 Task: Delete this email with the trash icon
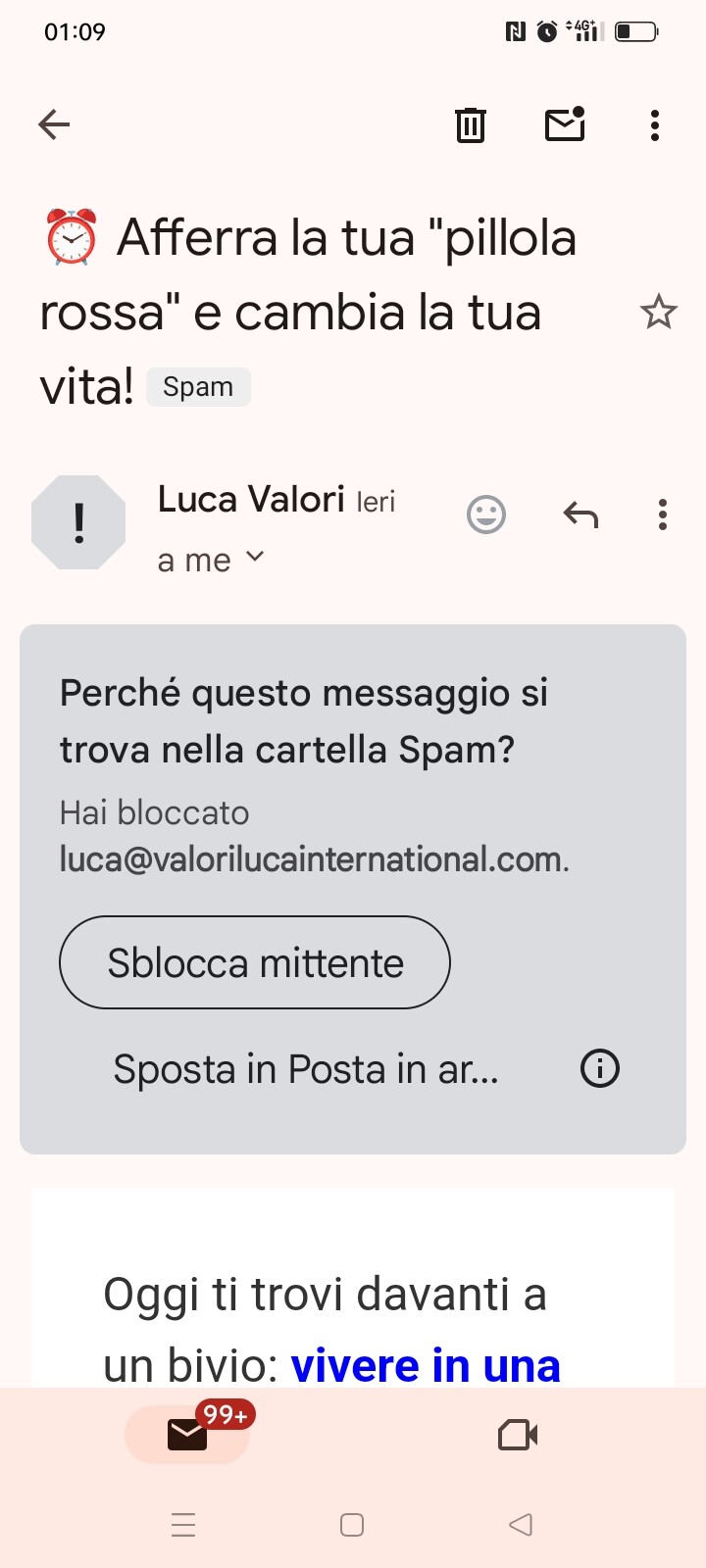coord(471,124)
